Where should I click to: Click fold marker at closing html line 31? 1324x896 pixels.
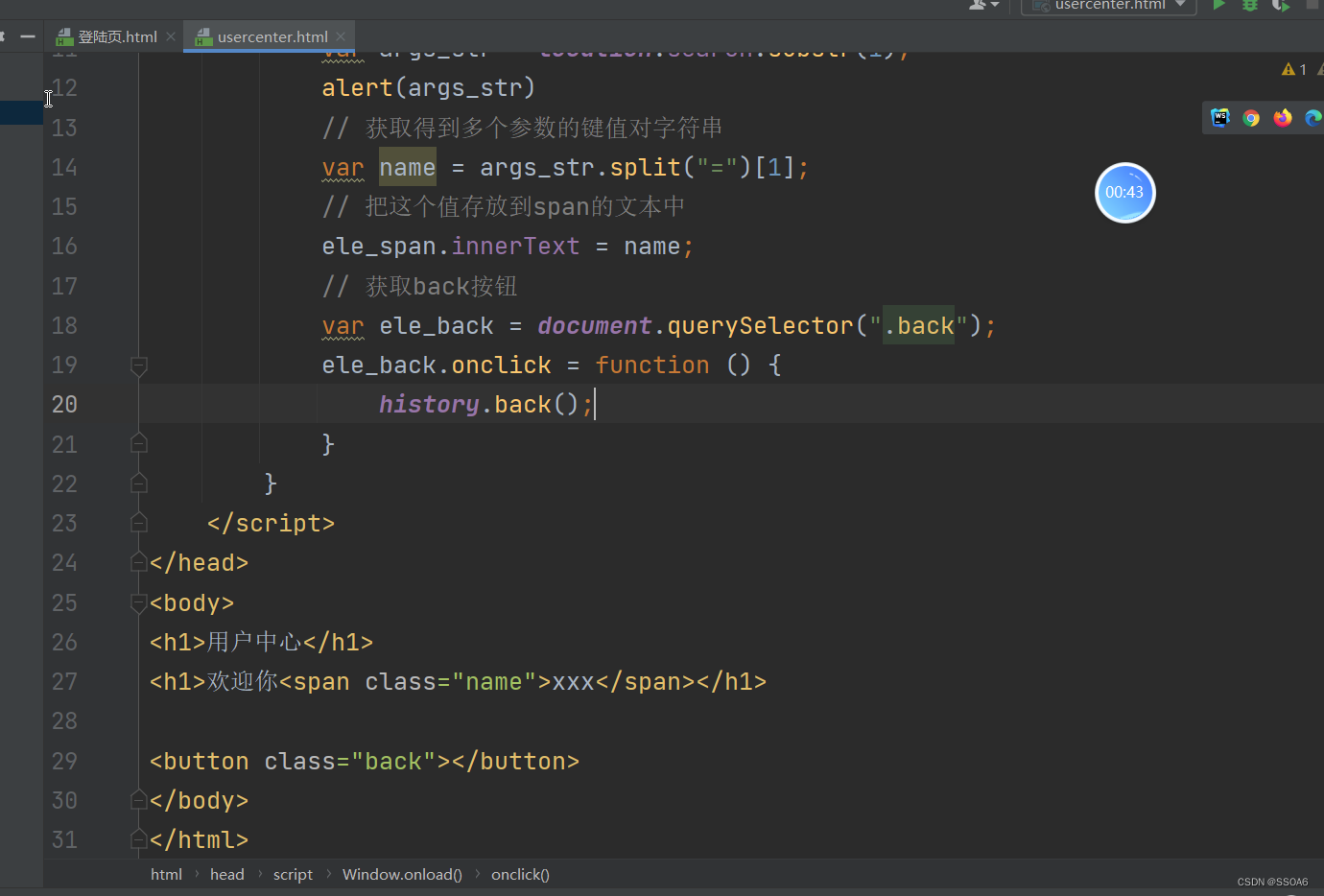139,839
